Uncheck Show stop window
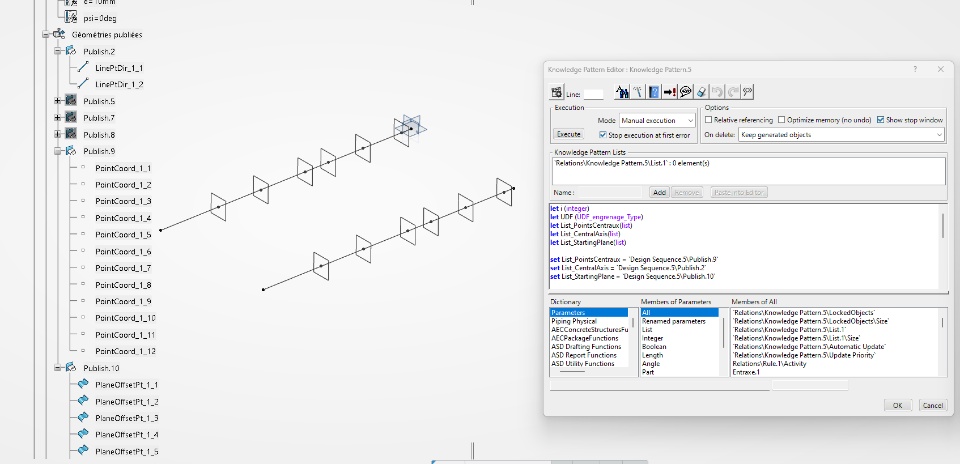 coord(881,120)
